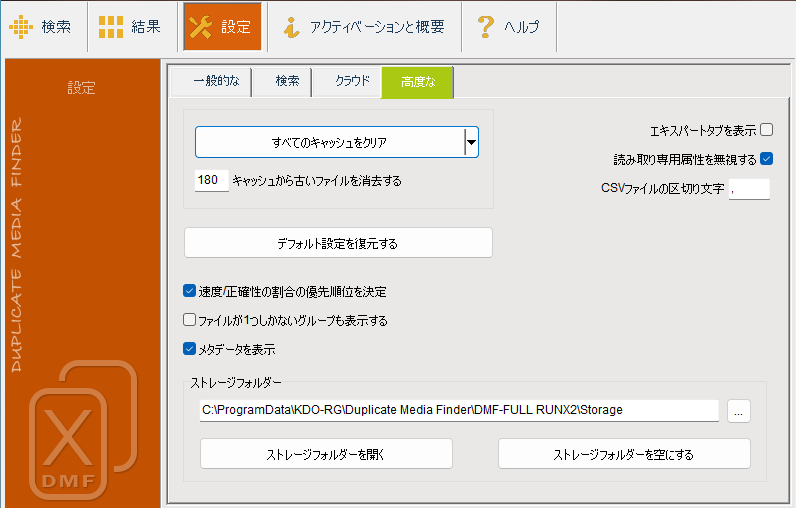Image resolution: width=796 pixels, height=508 pixels.
Task: Click the ストレージフォルダー group label
Action: pos(236,383)
